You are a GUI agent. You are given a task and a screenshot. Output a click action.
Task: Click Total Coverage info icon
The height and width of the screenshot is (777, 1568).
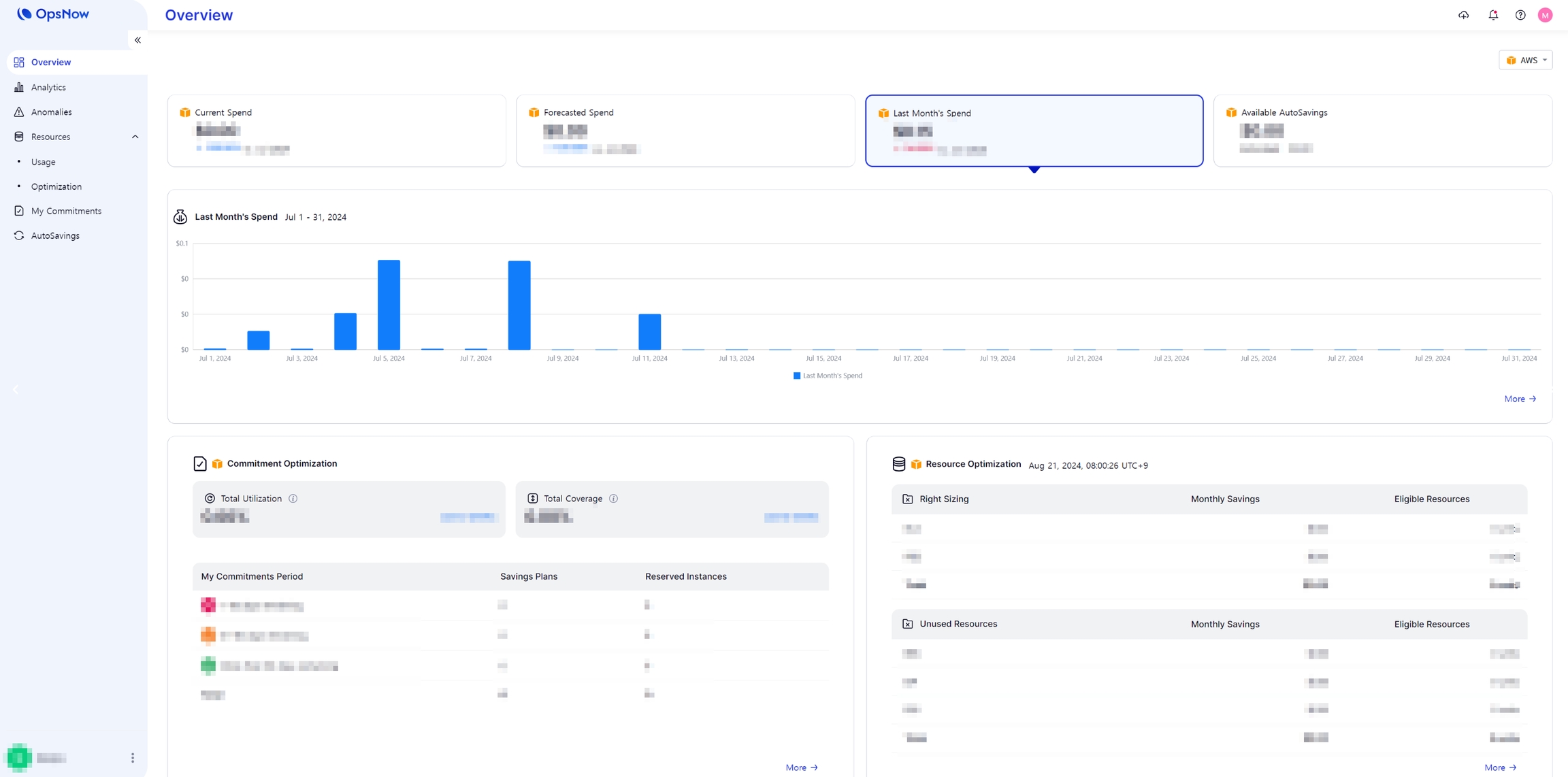tap(614, 499)
